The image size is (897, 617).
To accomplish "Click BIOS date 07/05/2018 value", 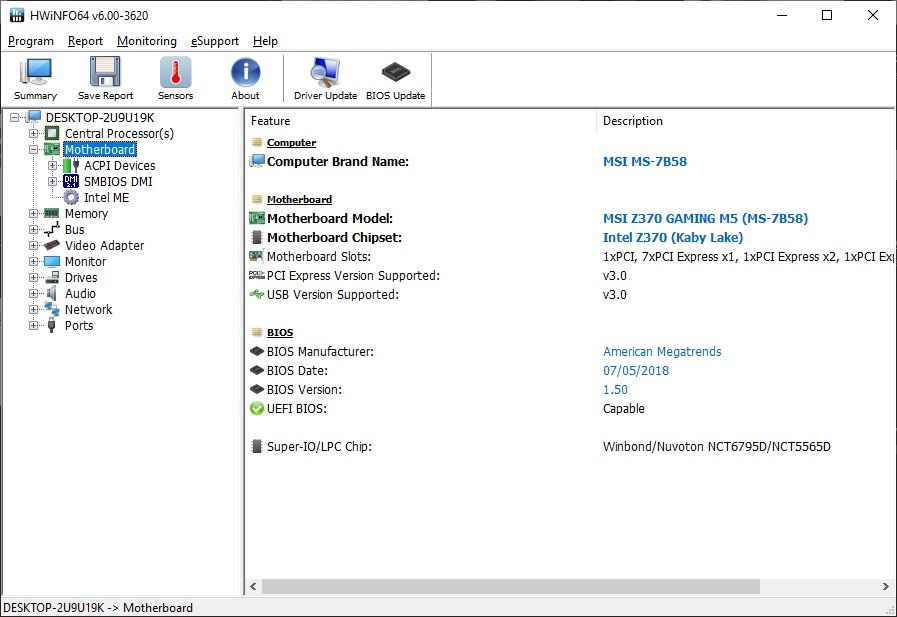I will click(x=636, y=371).
